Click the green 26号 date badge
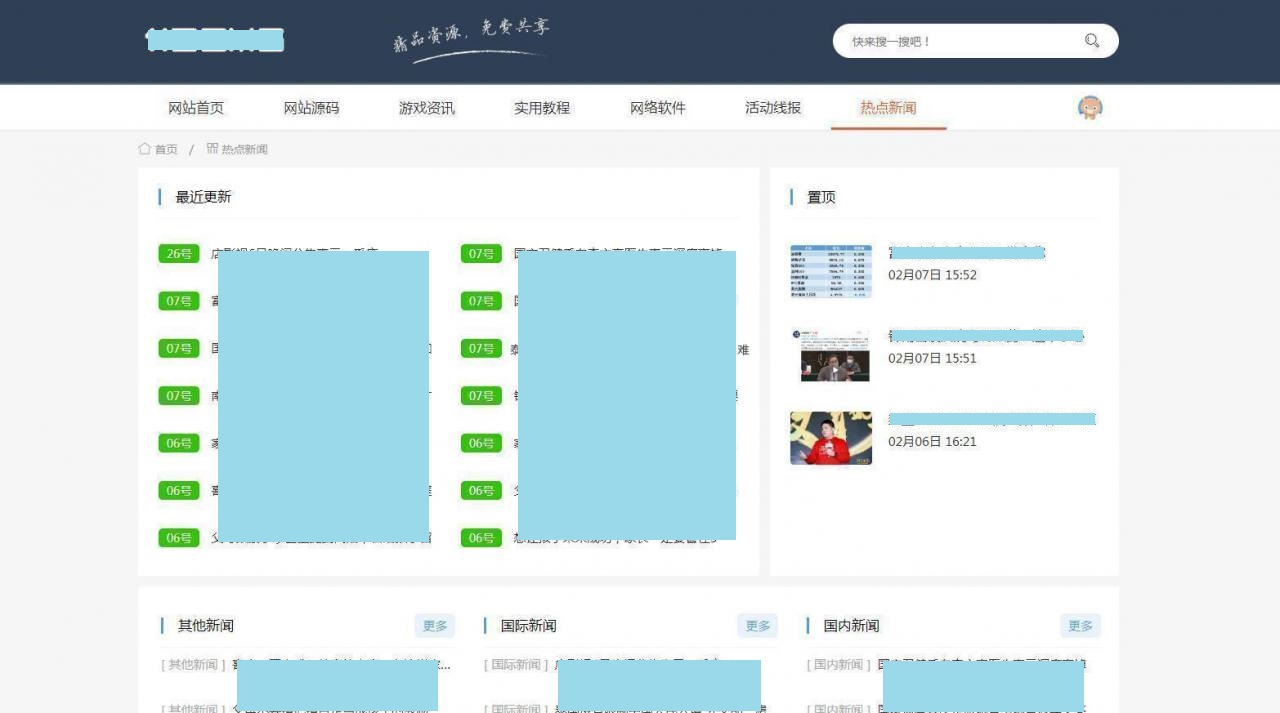The width and height of the screenshot is (1280, 713). (x=178, y=254)
